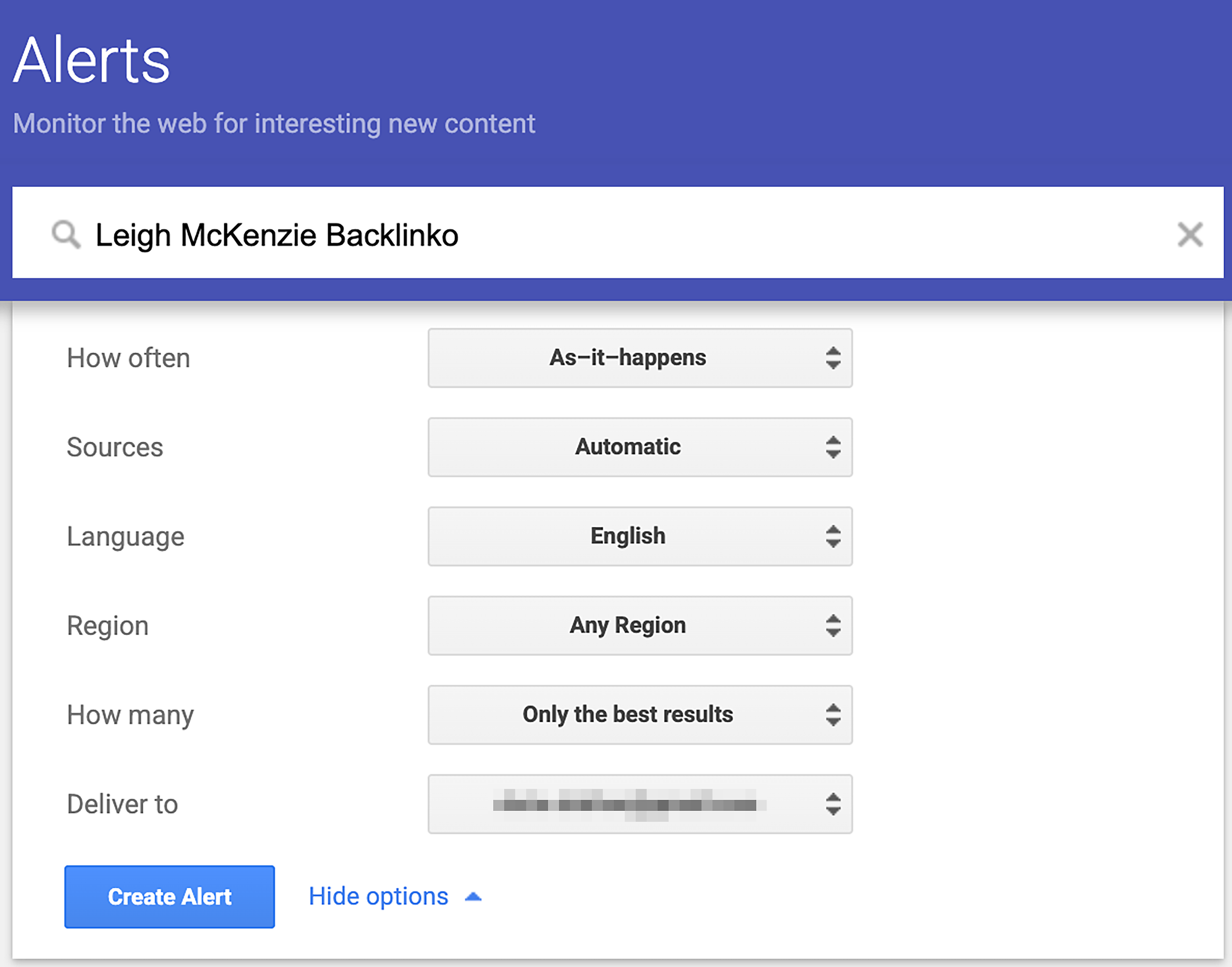Click the stepper arrows on How many

(x=833, y=714)
